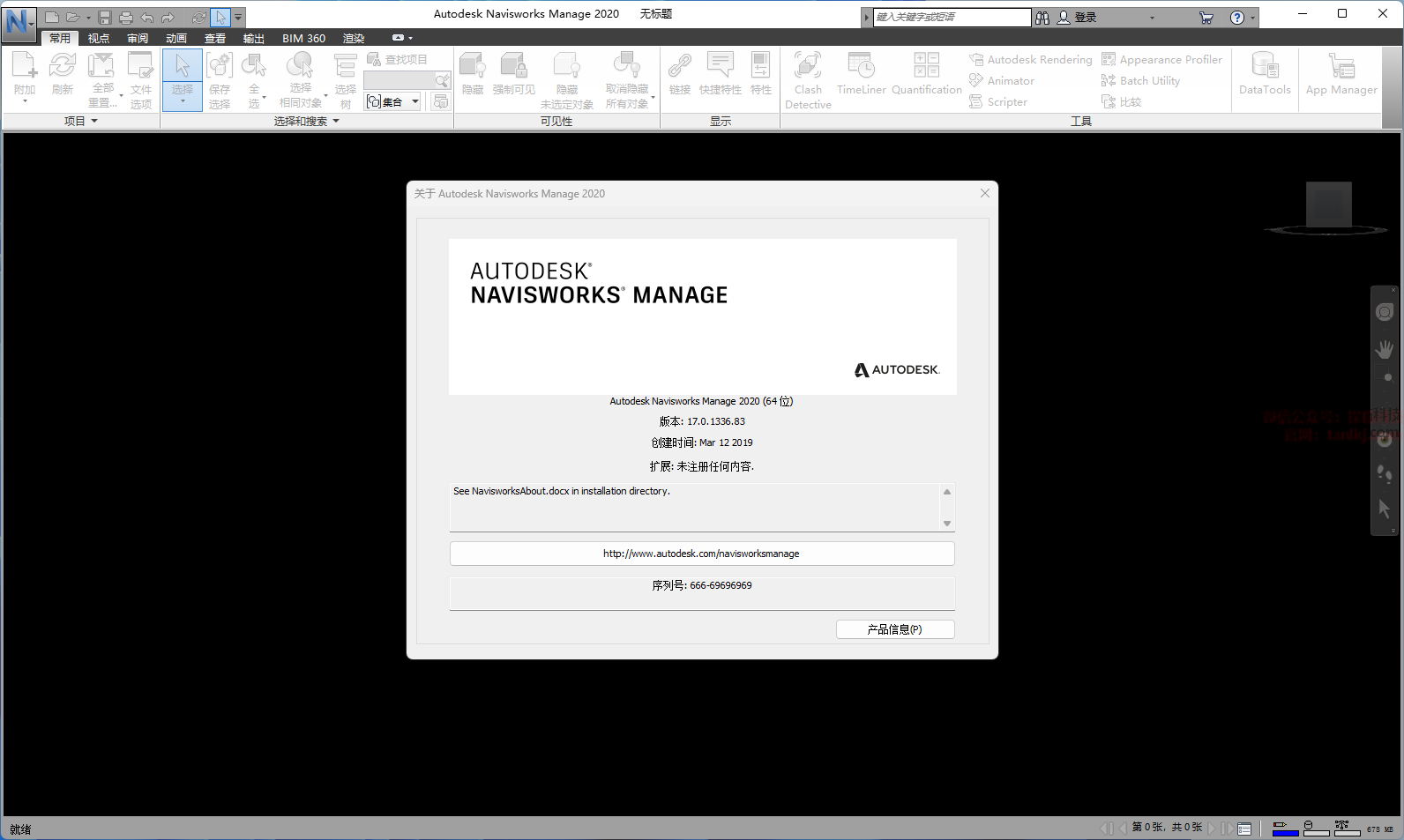Image resolution: width=1404 pixels, height=840 pixels.
Task: Click the Save icon in quick access toolbar
Action: 105,18
